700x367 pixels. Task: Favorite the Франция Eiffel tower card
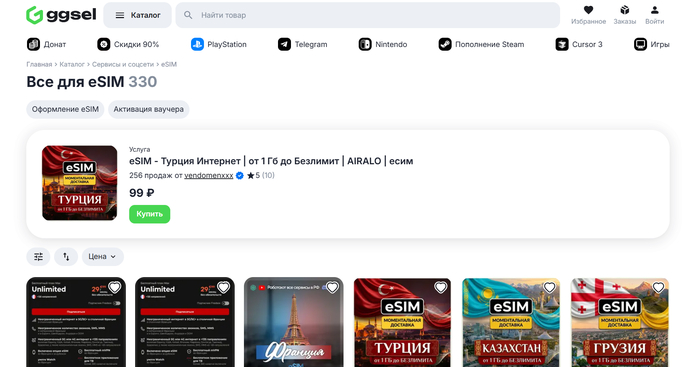tap(332, 288)
